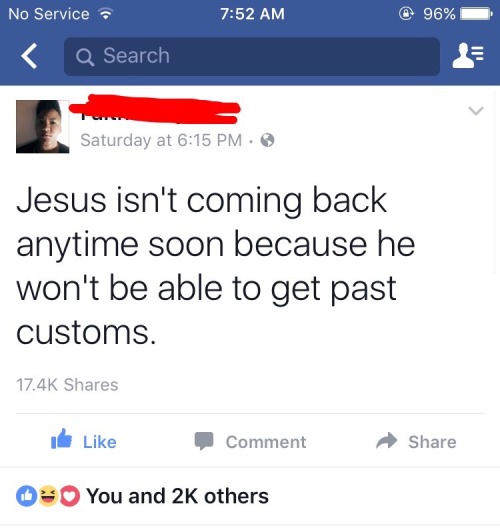Click the share arrow icon
500x532 pixels.
pyautogui.click(x=386, y=441)
